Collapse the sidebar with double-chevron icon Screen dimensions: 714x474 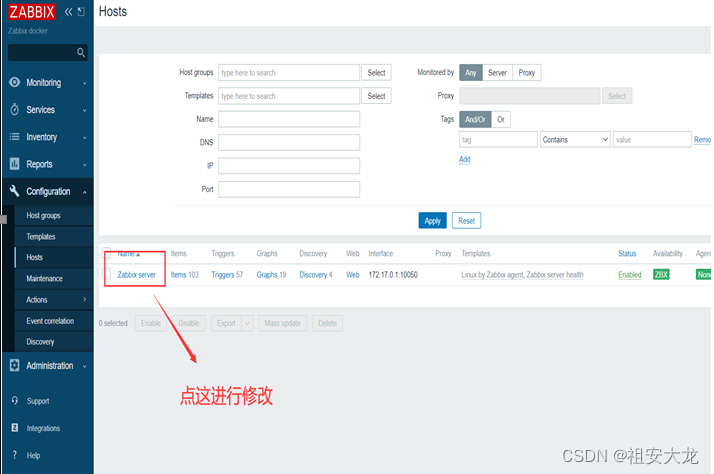68,12
